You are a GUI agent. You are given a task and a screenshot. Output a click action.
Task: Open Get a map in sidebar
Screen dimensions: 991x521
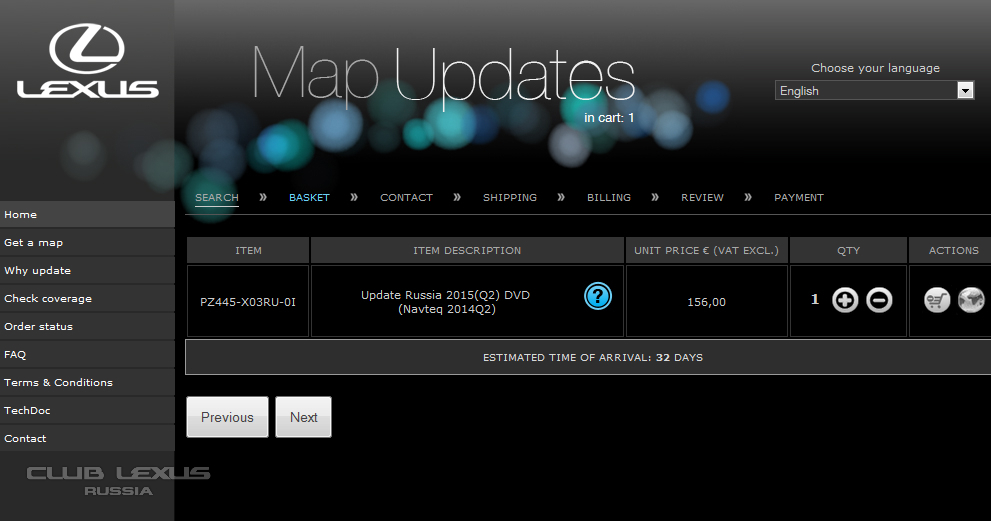point(87,242)
